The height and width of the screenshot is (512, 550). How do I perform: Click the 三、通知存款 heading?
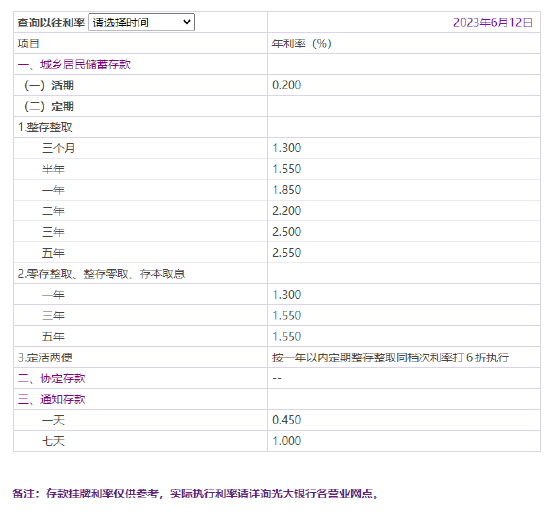coord(52,399)
